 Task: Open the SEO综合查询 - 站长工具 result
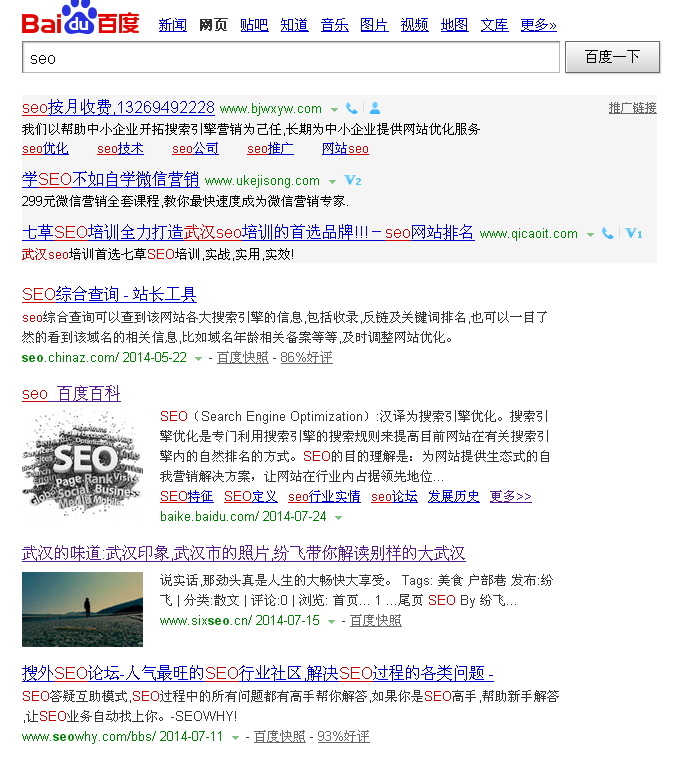pos(109,294)
